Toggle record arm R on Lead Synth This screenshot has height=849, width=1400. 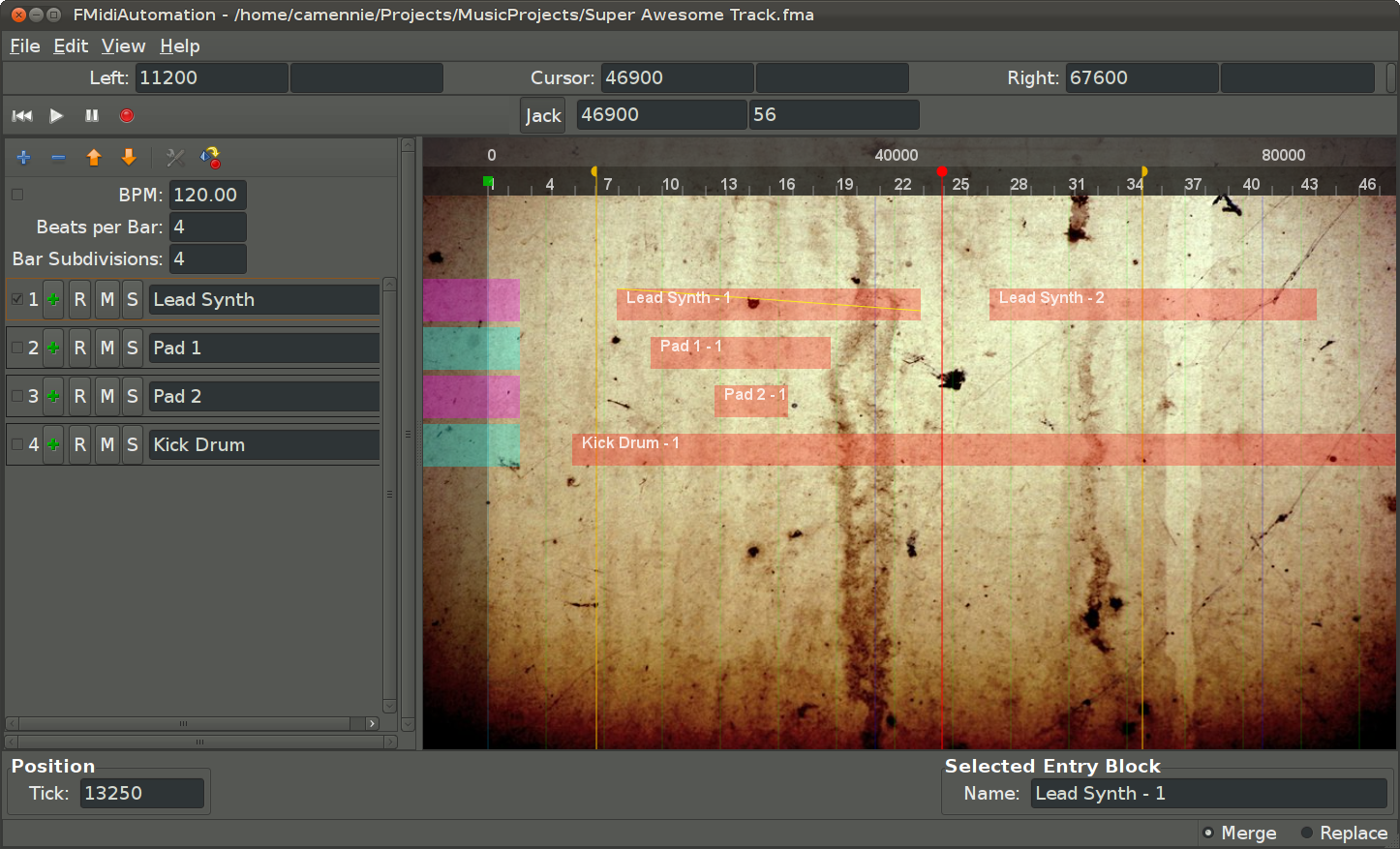80,300
